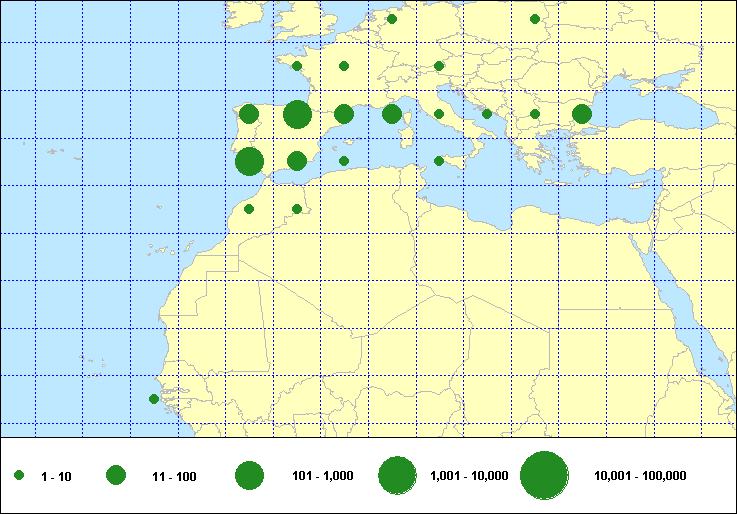Select the small dot in western France at Brittany

tap(297, 66)
